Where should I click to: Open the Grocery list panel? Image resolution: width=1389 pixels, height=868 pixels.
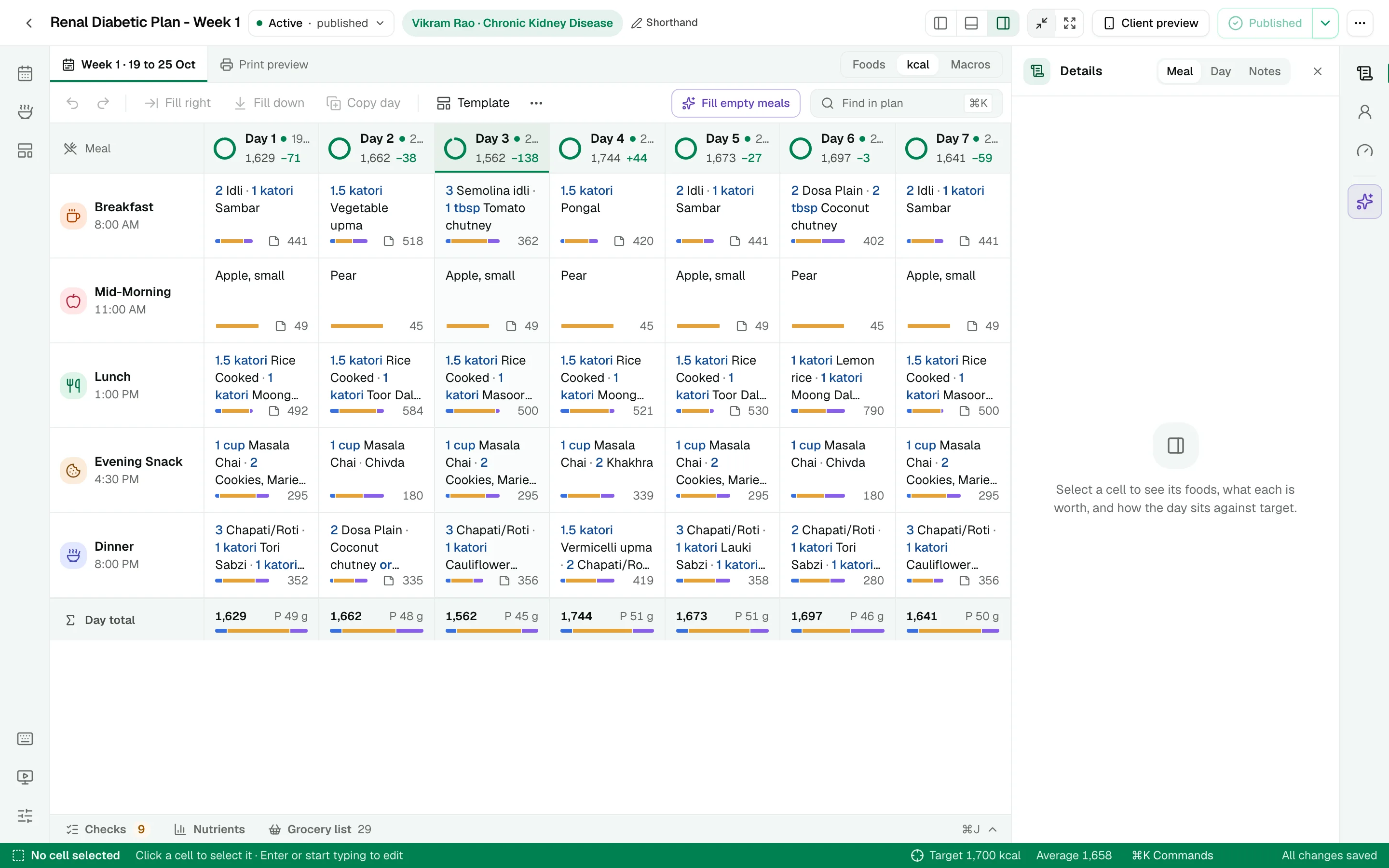(320, 829)
